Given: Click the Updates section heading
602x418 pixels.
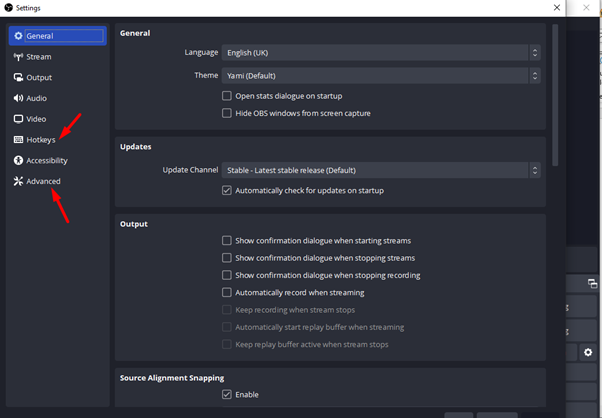Looking at the screenshot, I should (136, 147).
